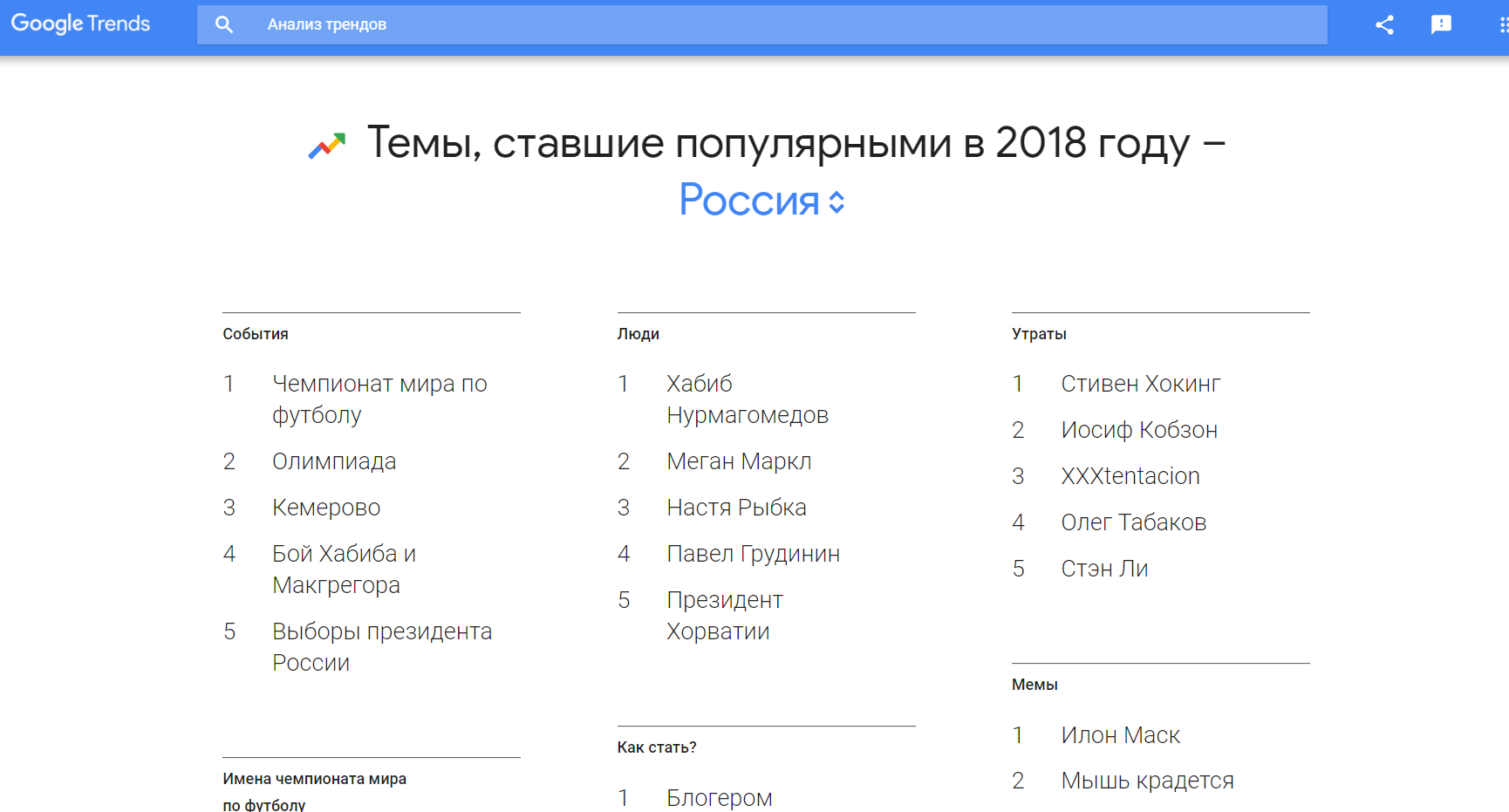Screen dimensions: 1509x812
Task: Open Президент Хорватии entry
Action: [725, 616]
